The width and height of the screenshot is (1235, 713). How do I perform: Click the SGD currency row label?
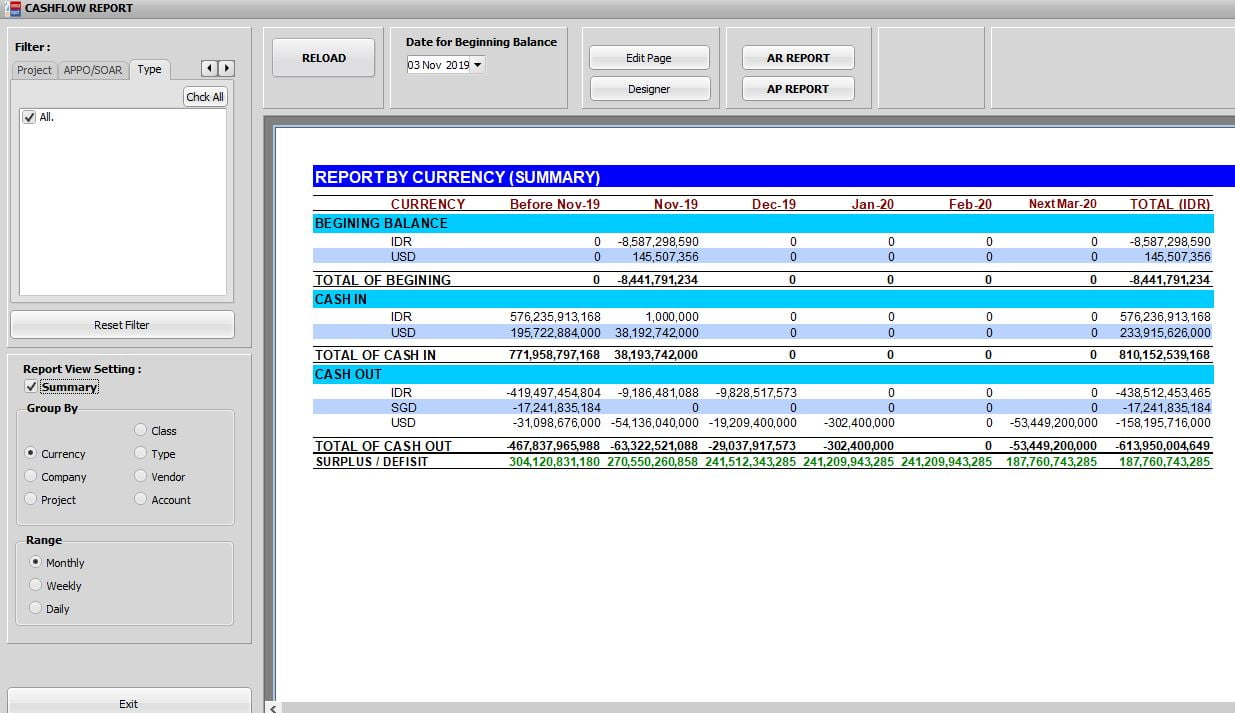(404, 408)
